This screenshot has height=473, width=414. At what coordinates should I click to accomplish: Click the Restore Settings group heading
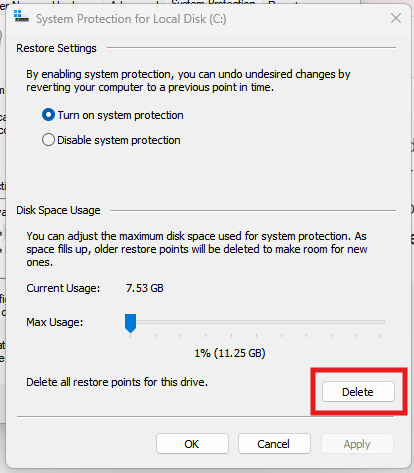(56, 48)
